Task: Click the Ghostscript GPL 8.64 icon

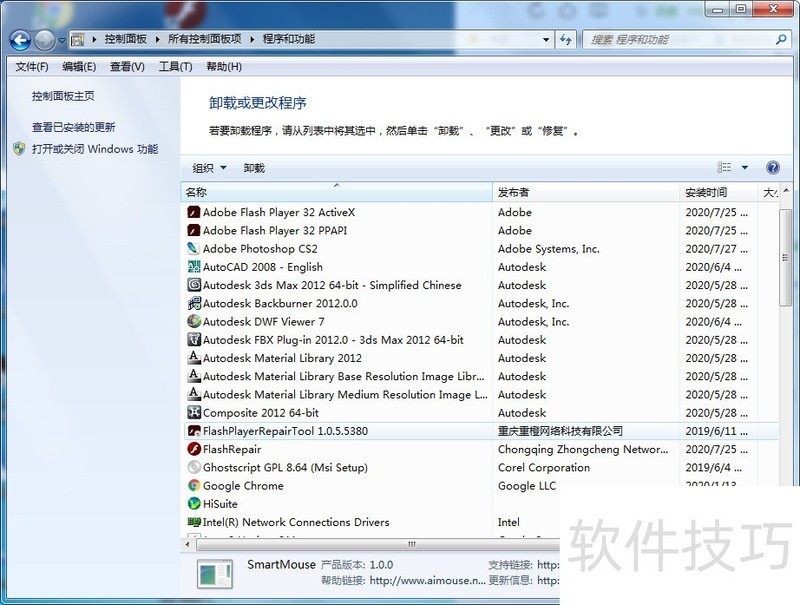Action: (194, 468)
